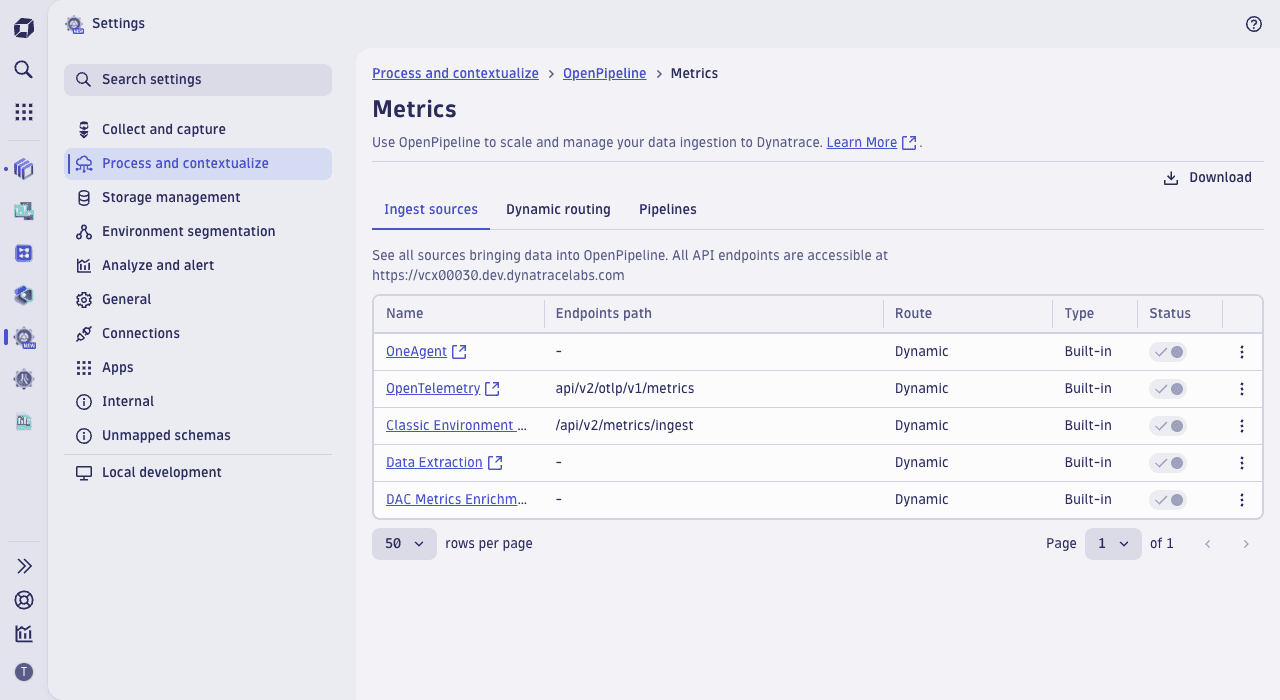Open Internal settings category
This screenshot has width=1280, height=700.
(198, 401)
